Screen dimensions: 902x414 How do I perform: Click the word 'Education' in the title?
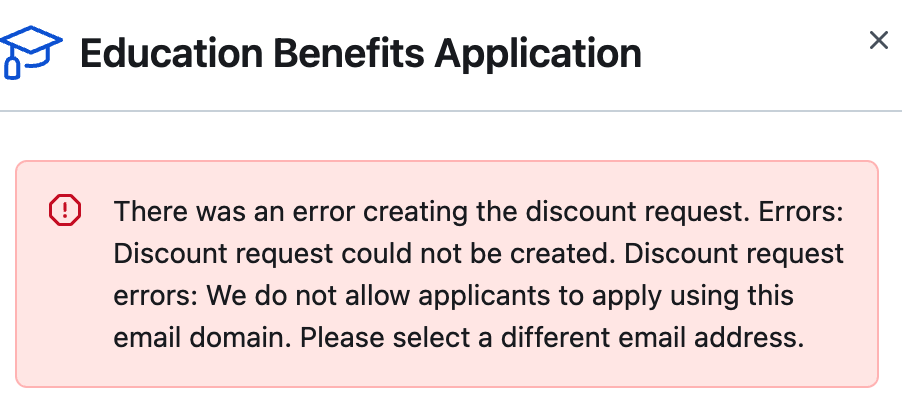(171, 53)
